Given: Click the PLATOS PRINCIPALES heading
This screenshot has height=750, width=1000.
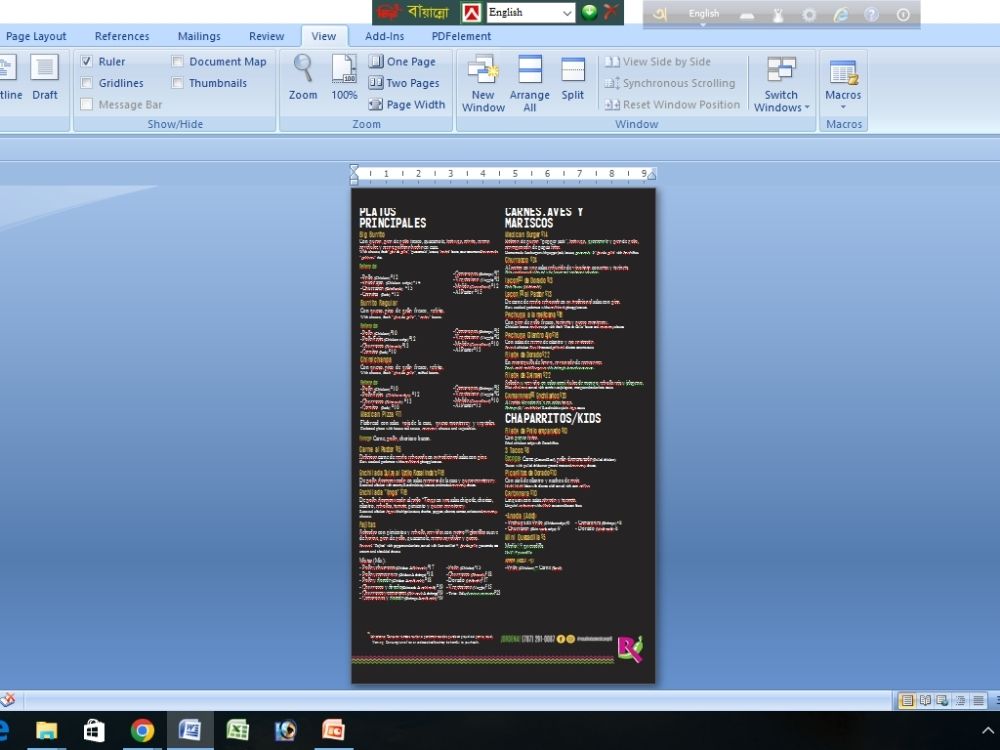Looking at the screenshot, I should (392, 217).
